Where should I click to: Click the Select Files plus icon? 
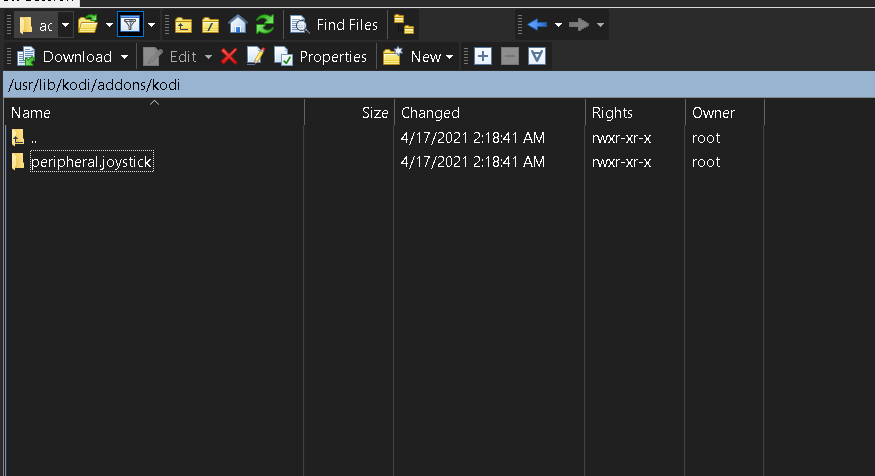click(483, 57)
